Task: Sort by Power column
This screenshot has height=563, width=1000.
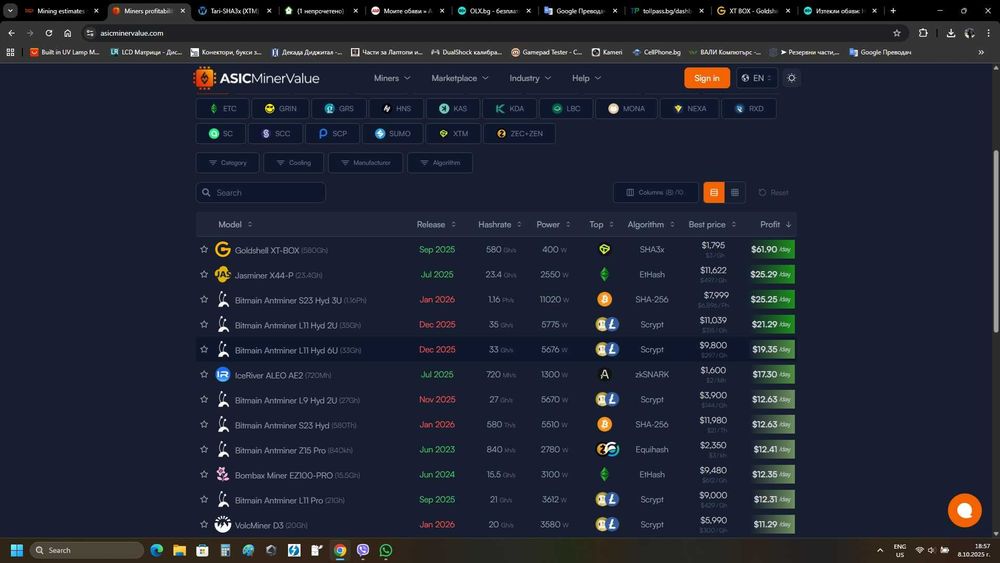Action: click(x=554, y=224)
